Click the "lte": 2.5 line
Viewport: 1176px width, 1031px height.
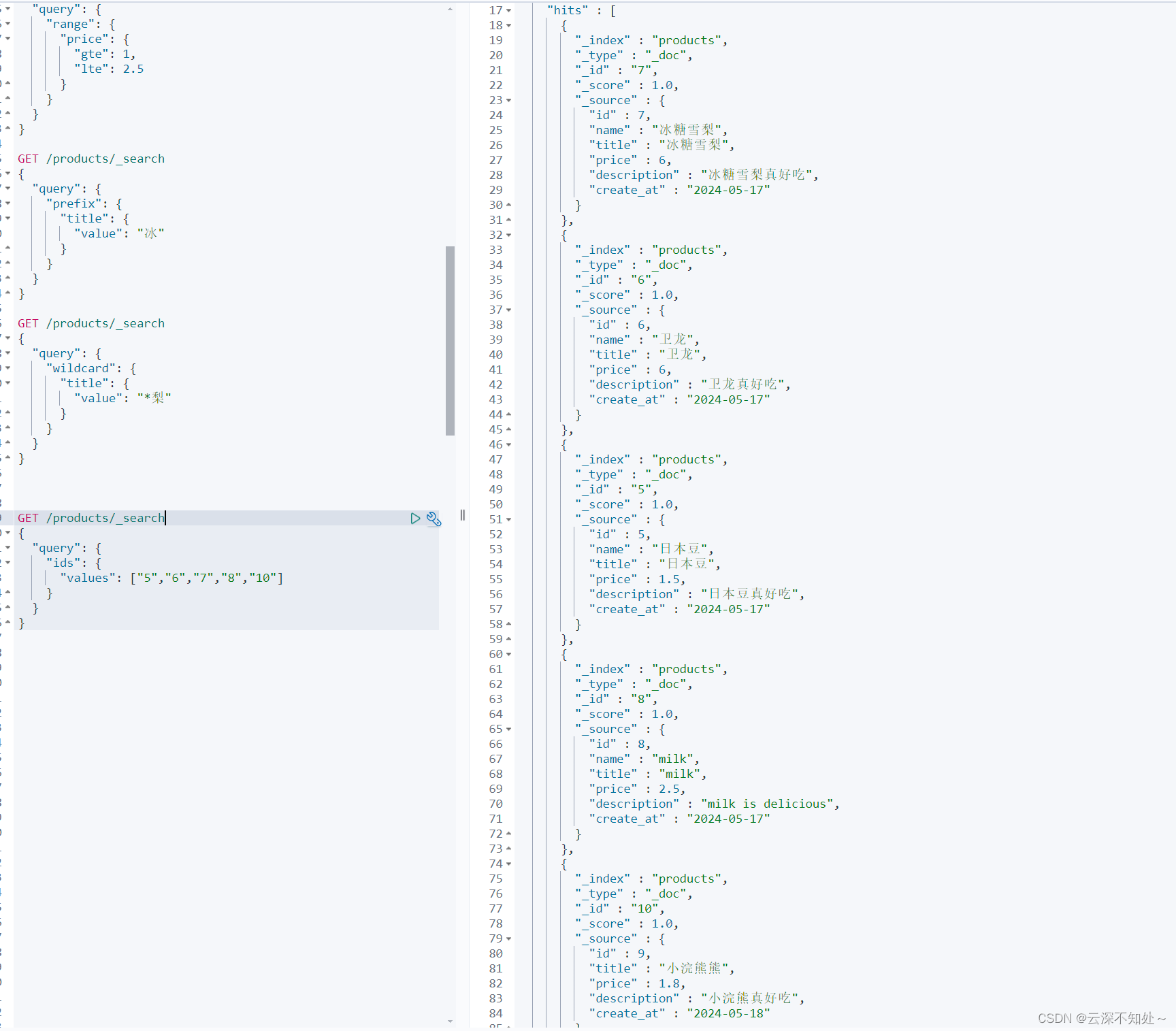point(109,69)
